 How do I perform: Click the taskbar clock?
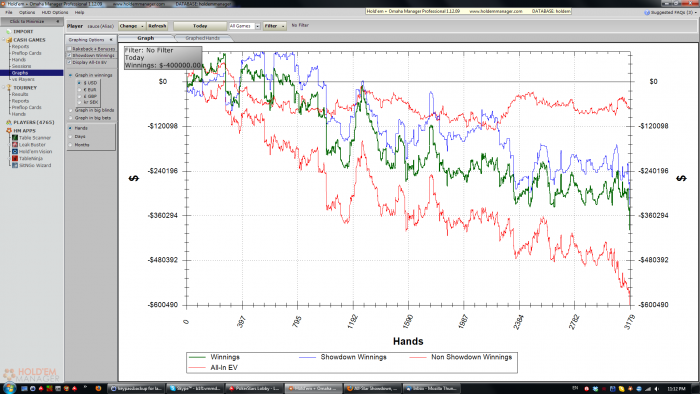(x=676, y=389)
